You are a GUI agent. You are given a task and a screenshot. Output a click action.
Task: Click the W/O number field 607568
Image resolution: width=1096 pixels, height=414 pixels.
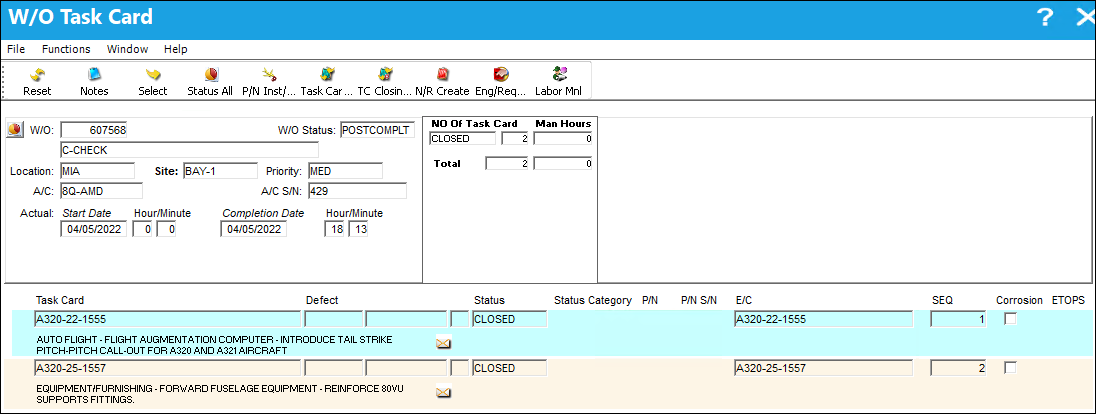tap(94, 130)
